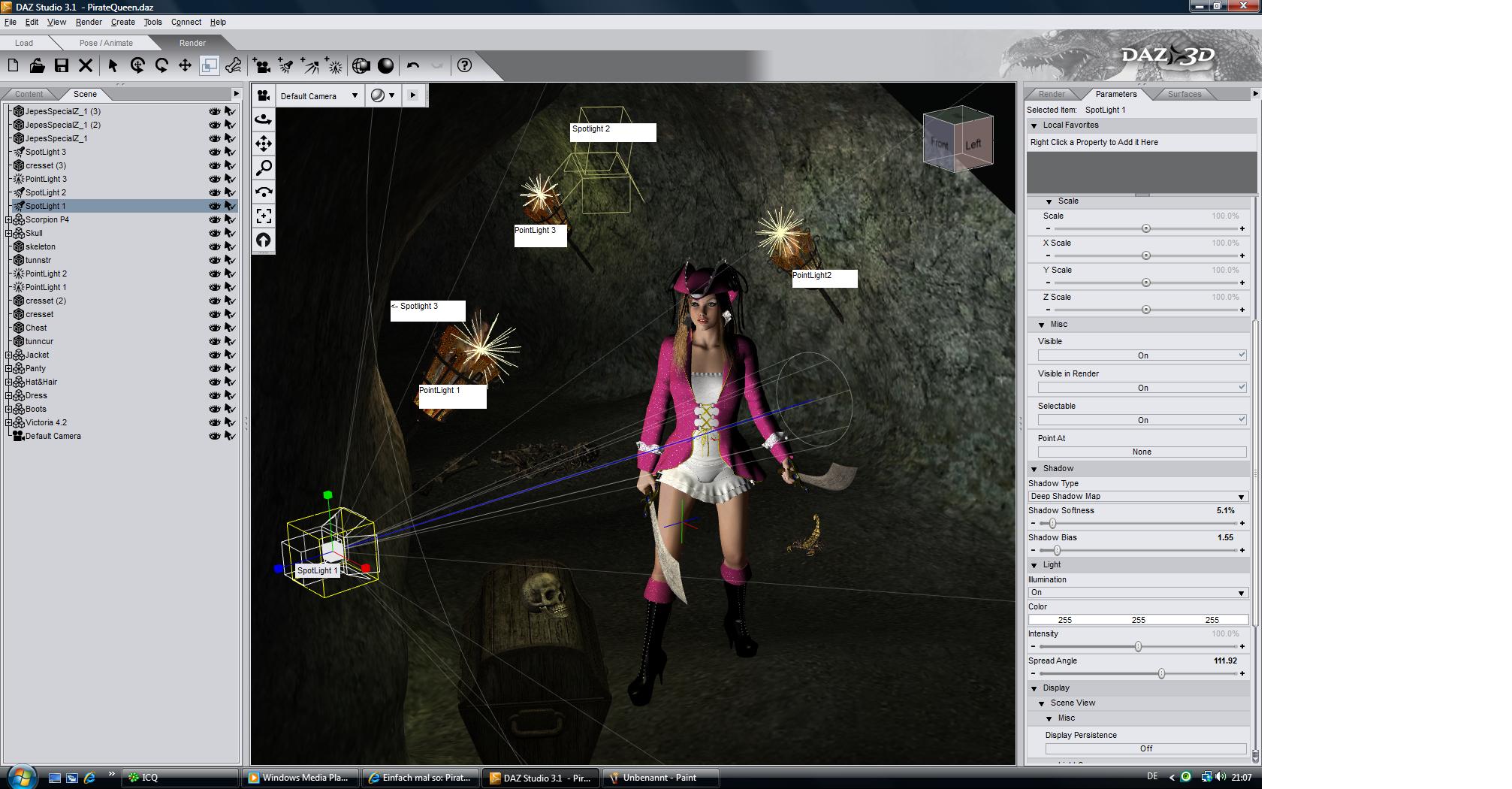Switch to the Pose / Animate tab
The width and height of the screenshot is (1512, 789).
tap(106, 43)
